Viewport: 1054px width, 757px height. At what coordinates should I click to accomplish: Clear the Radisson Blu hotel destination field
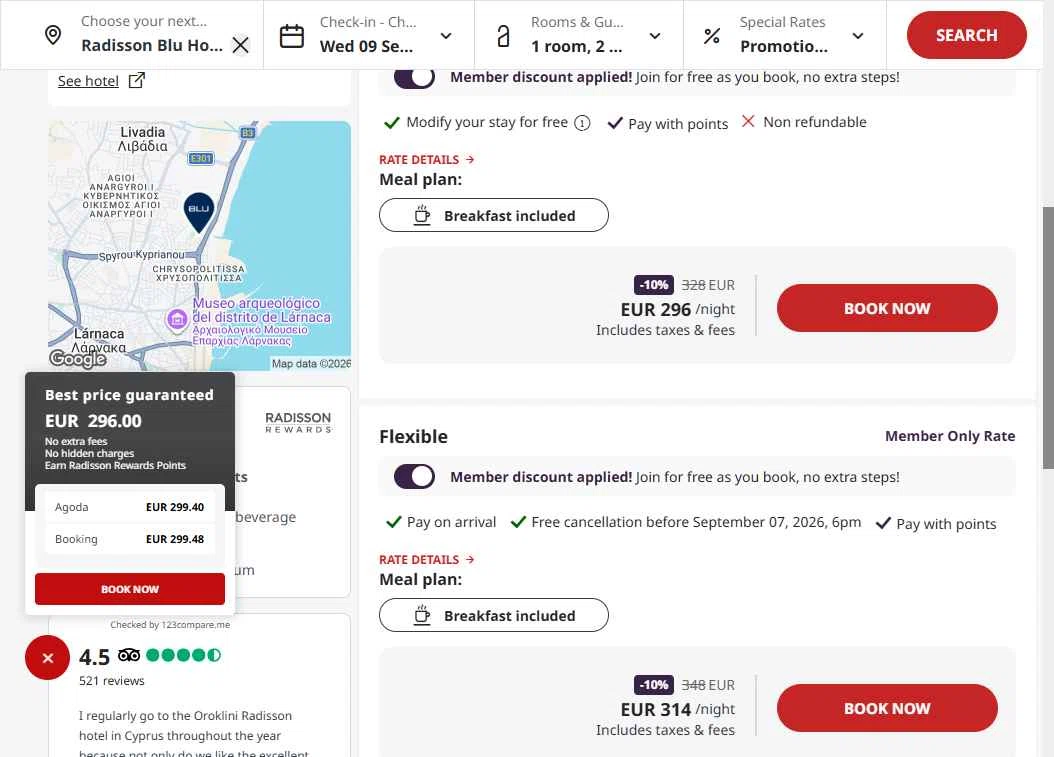pos(240,45)
